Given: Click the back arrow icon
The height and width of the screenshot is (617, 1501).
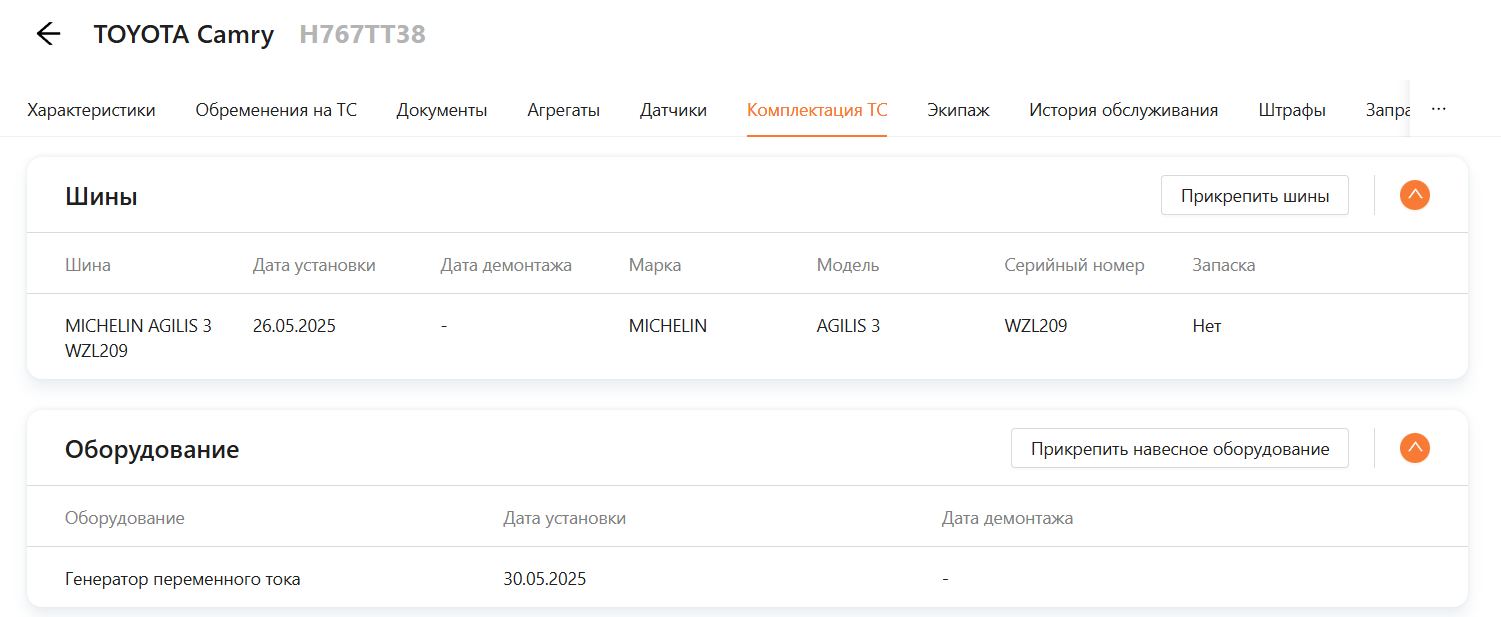Looking at the screenshot, I should 48,34.
